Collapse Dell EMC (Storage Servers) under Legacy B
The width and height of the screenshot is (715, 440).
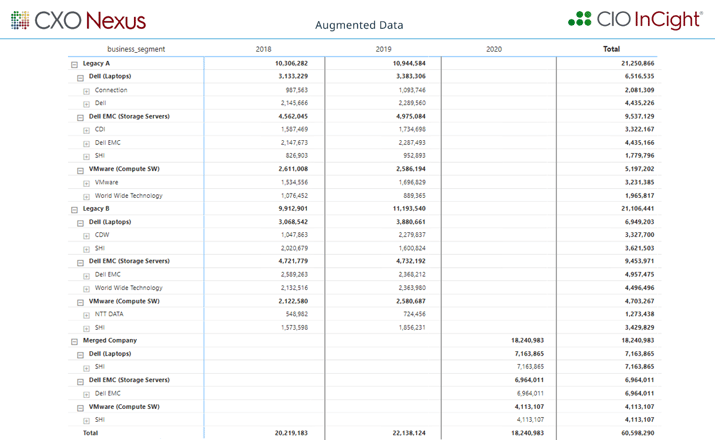pos(81,262)
